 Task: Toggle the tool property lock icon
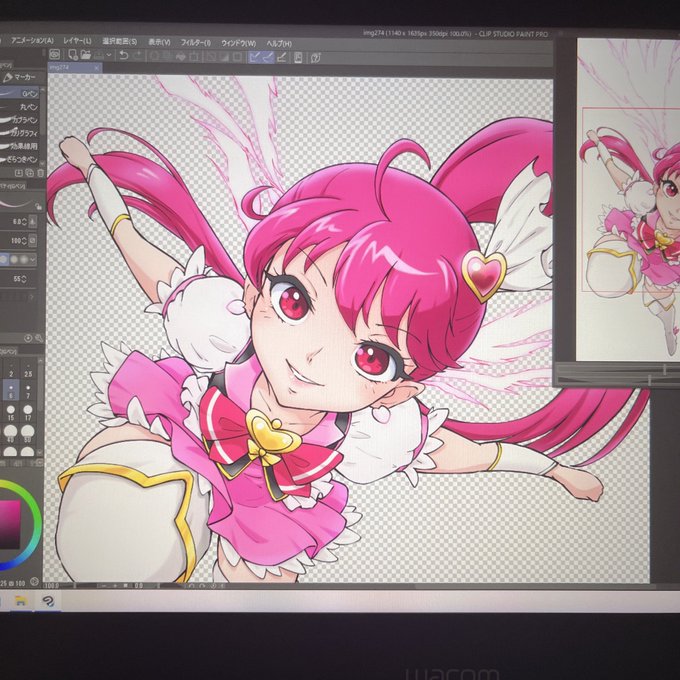pos(38,206)
